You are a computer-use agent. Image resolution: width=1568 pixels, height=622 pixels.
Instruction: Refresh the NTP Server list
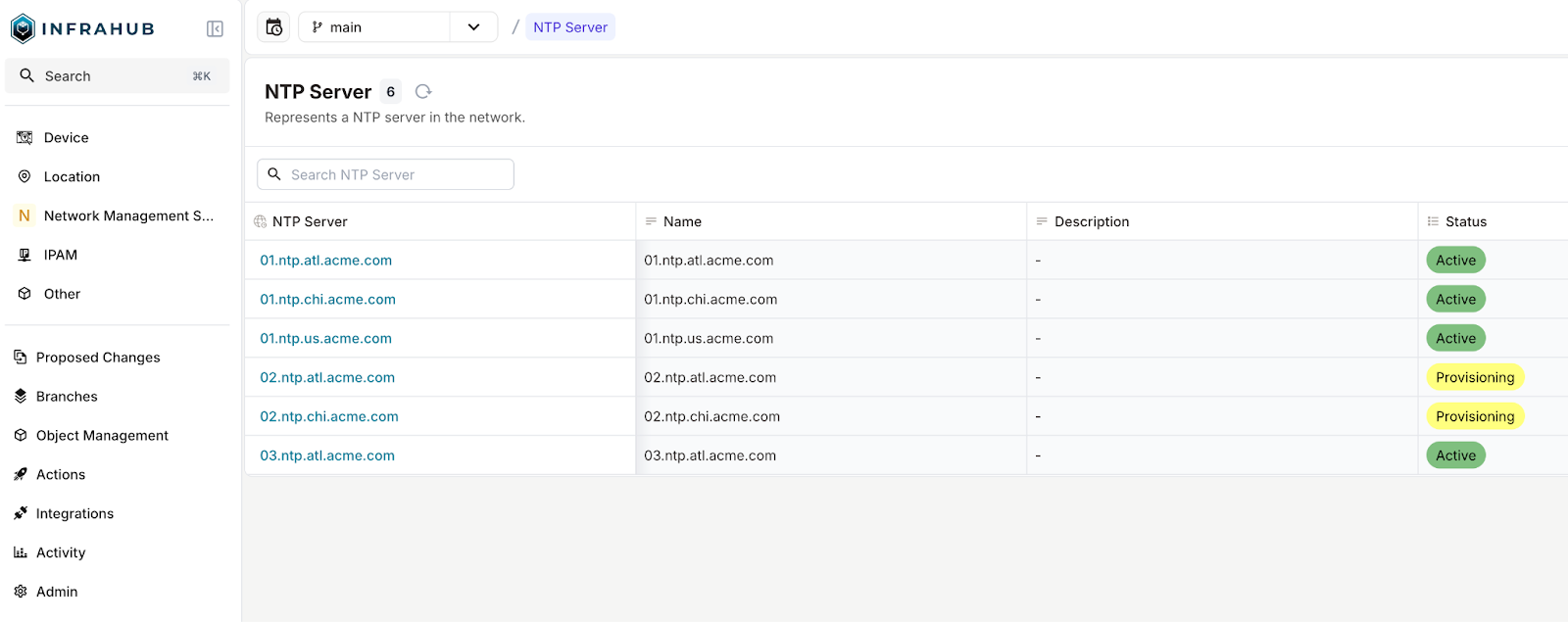coord(423,91)
